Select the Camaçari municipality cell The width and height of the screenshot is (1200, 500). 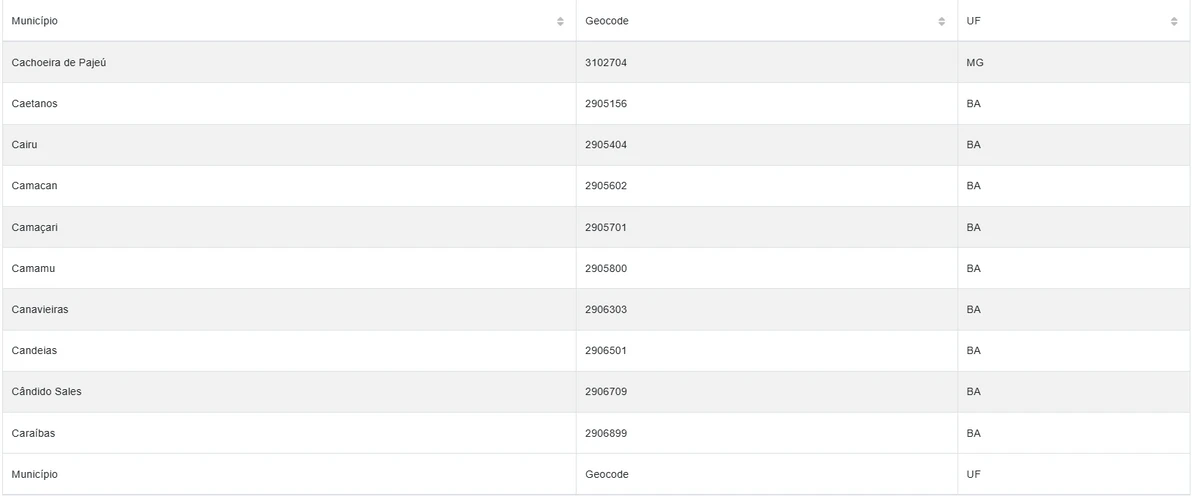(x=35, y=227)
